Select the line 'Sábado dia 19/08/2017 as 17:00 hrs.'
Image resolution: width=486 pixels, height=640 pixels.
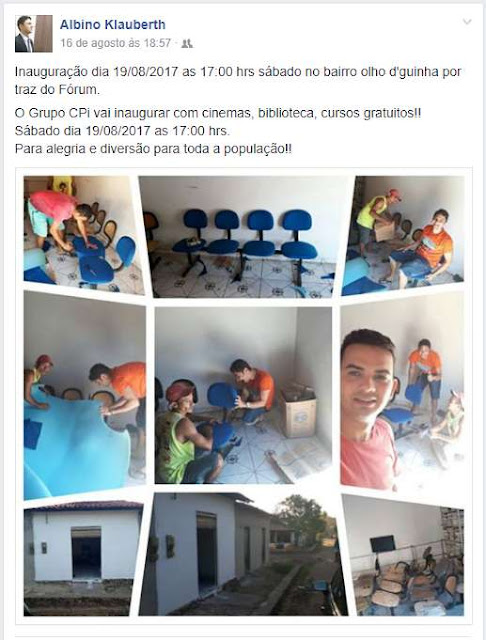click(122, 131)
